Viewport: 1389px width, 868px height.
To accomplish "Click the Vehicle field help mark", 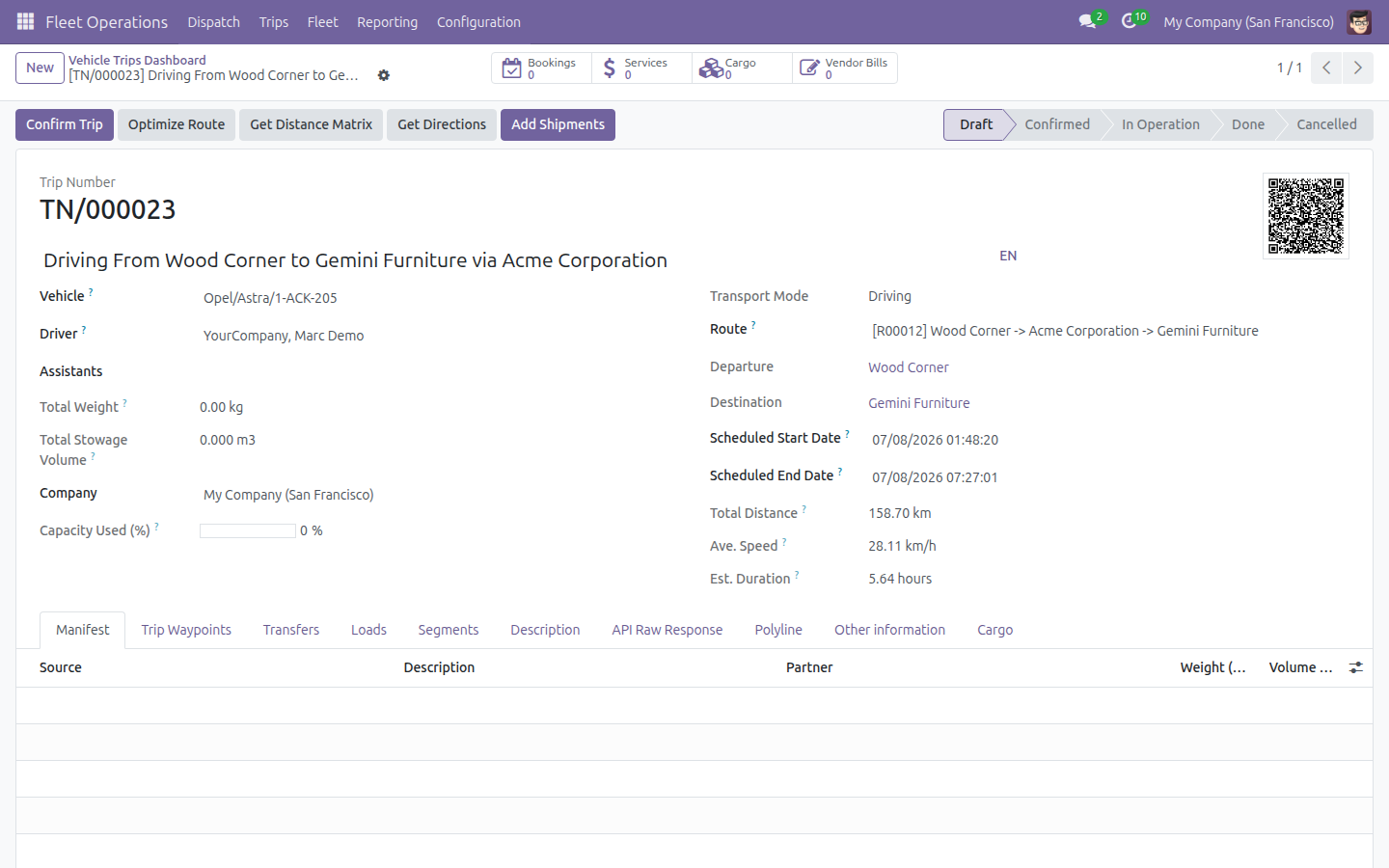I will (x=91, y=291).
